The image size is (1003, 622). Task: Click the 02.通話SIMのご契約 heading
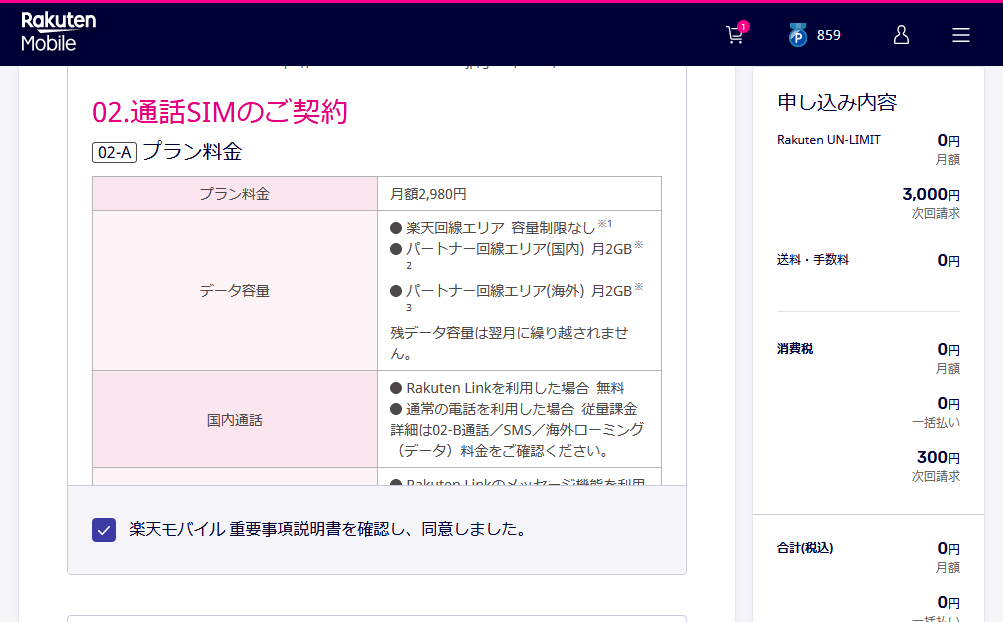[220, 112]
